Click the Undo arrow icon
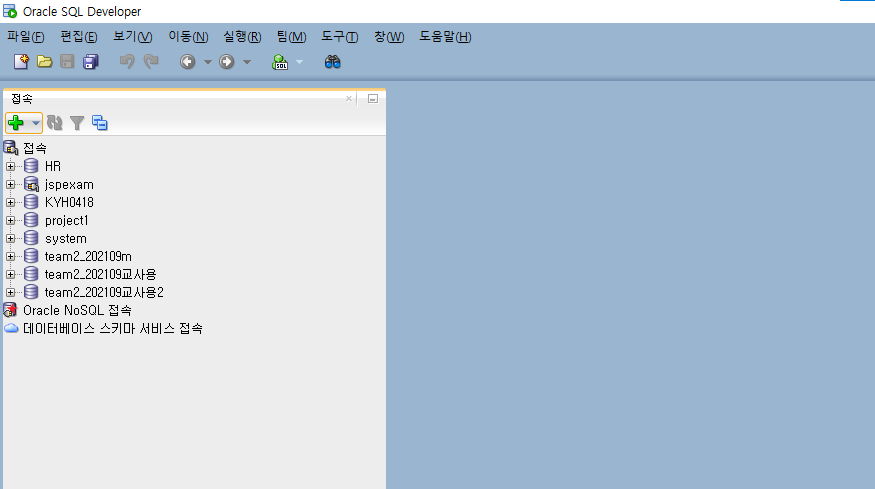This screenshot has height=489, width=875. 127,61
